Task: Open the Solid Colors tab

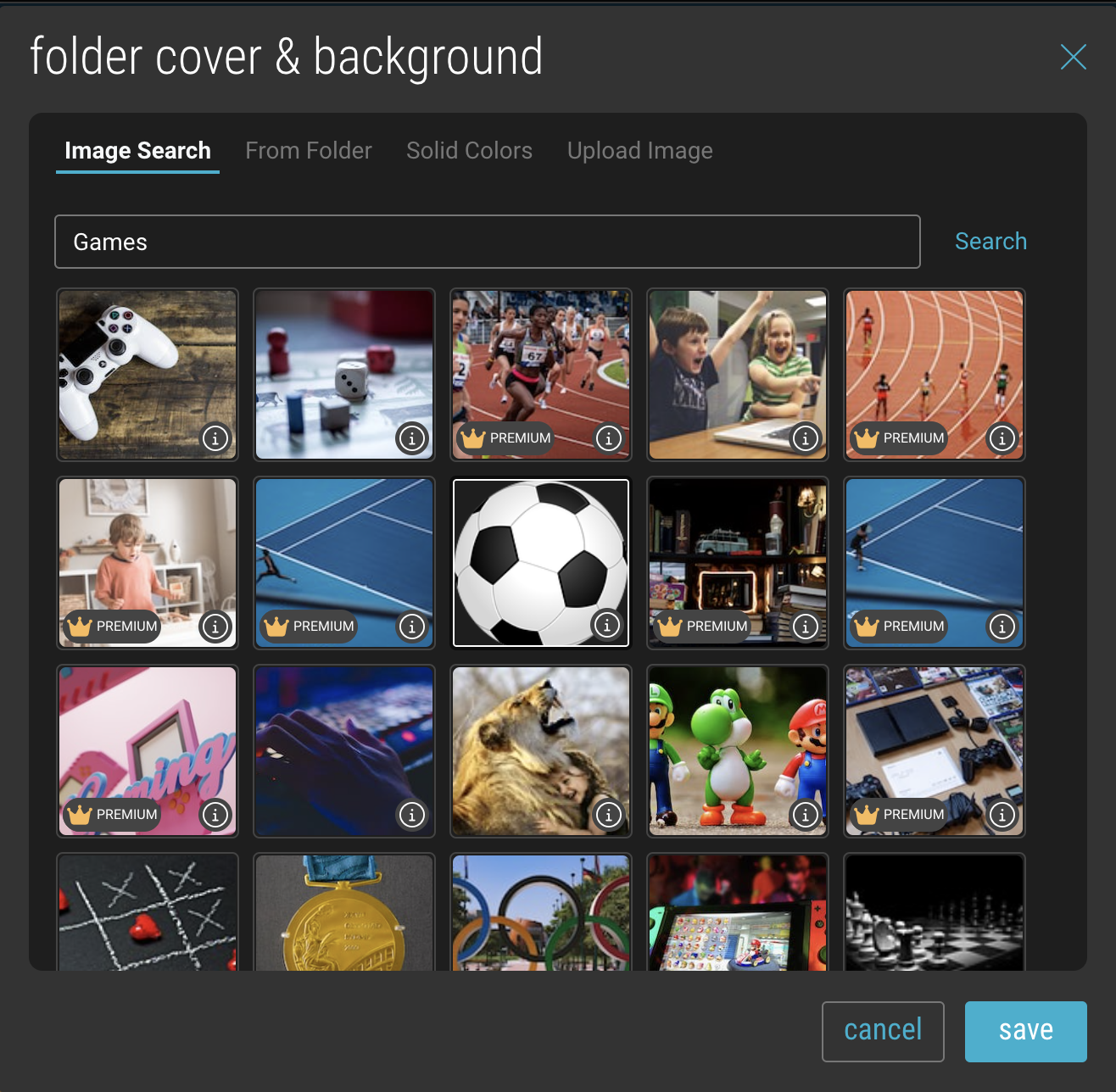Action: (470, 151)
